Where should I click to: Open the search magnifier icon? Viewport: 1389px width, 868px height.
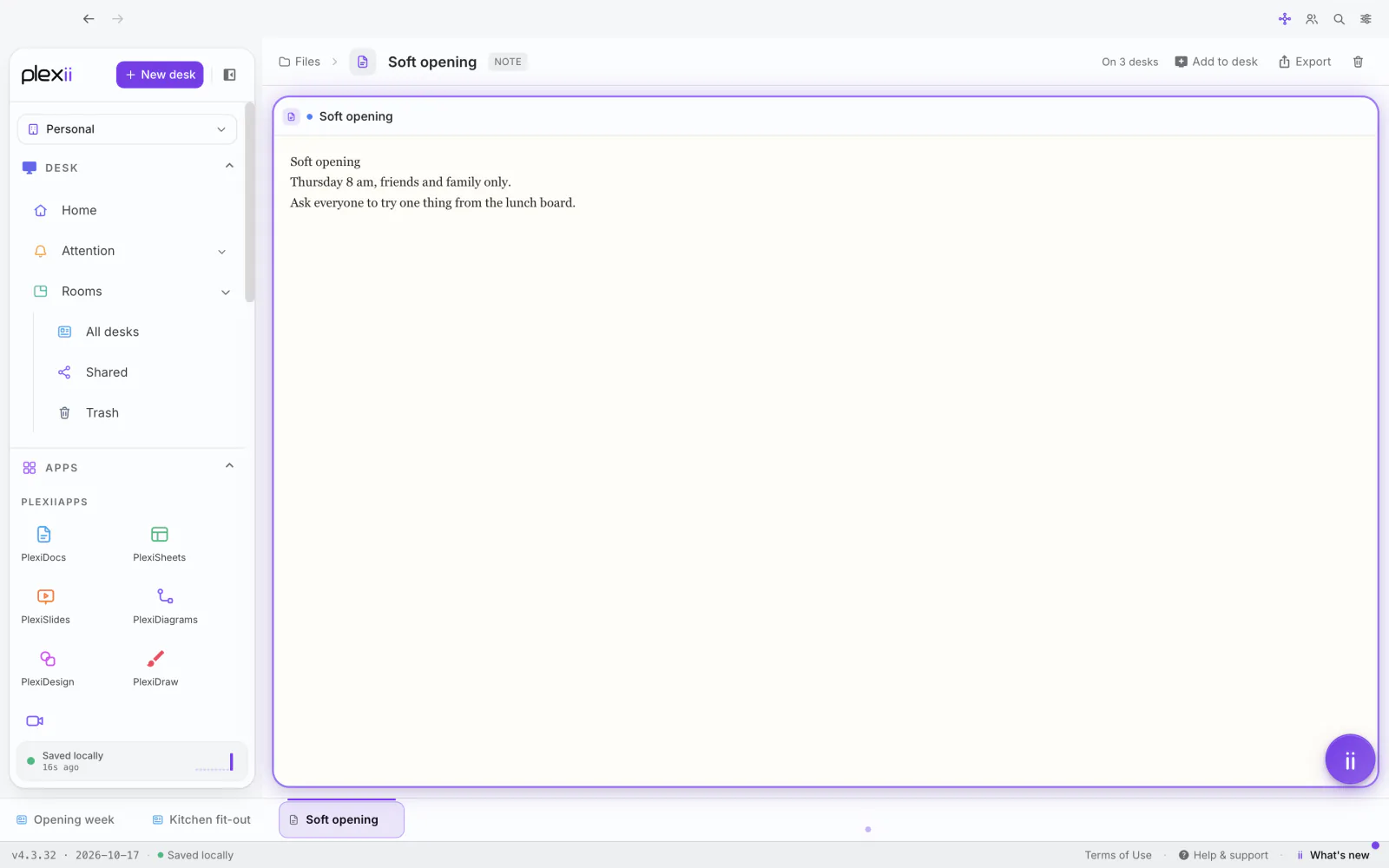[x=1339, y=18]
